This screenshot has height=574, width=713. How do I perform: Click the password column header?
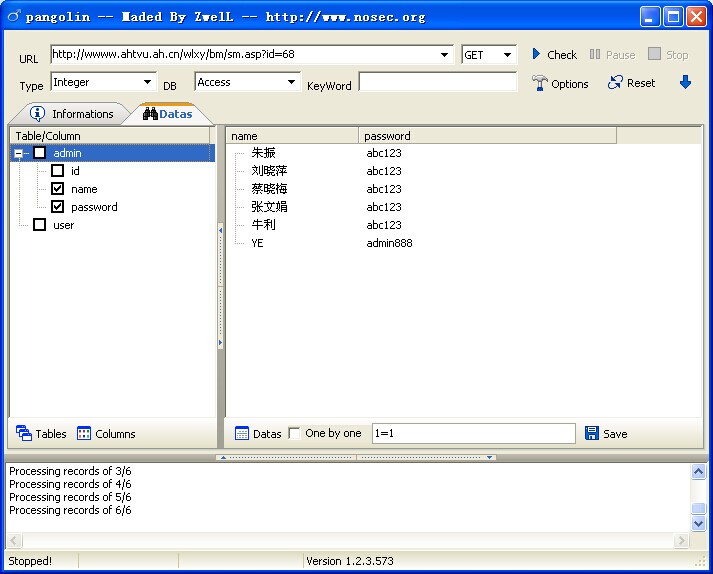[x=487, y=136]
